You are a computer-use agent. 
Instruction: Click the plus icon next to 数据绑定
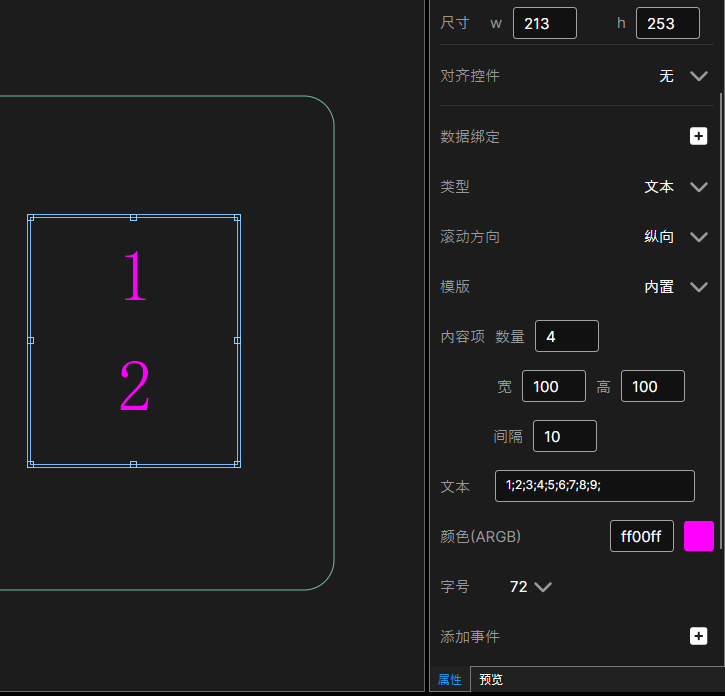click(698, 136)
